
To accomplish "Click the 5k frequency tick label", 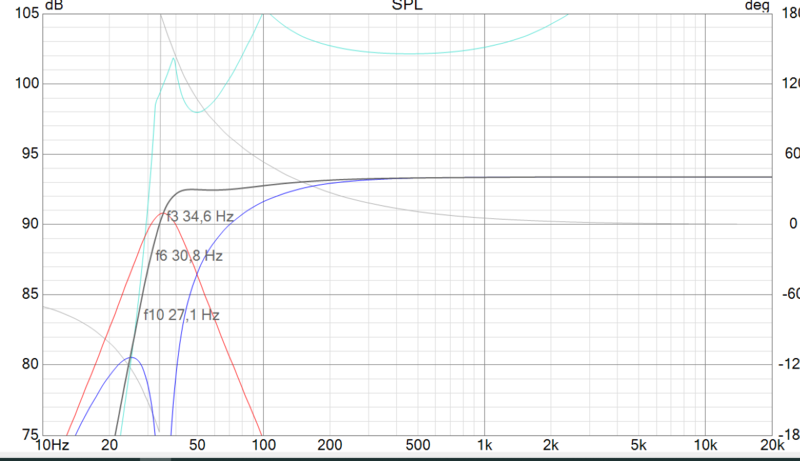I will tap(639, 445).
